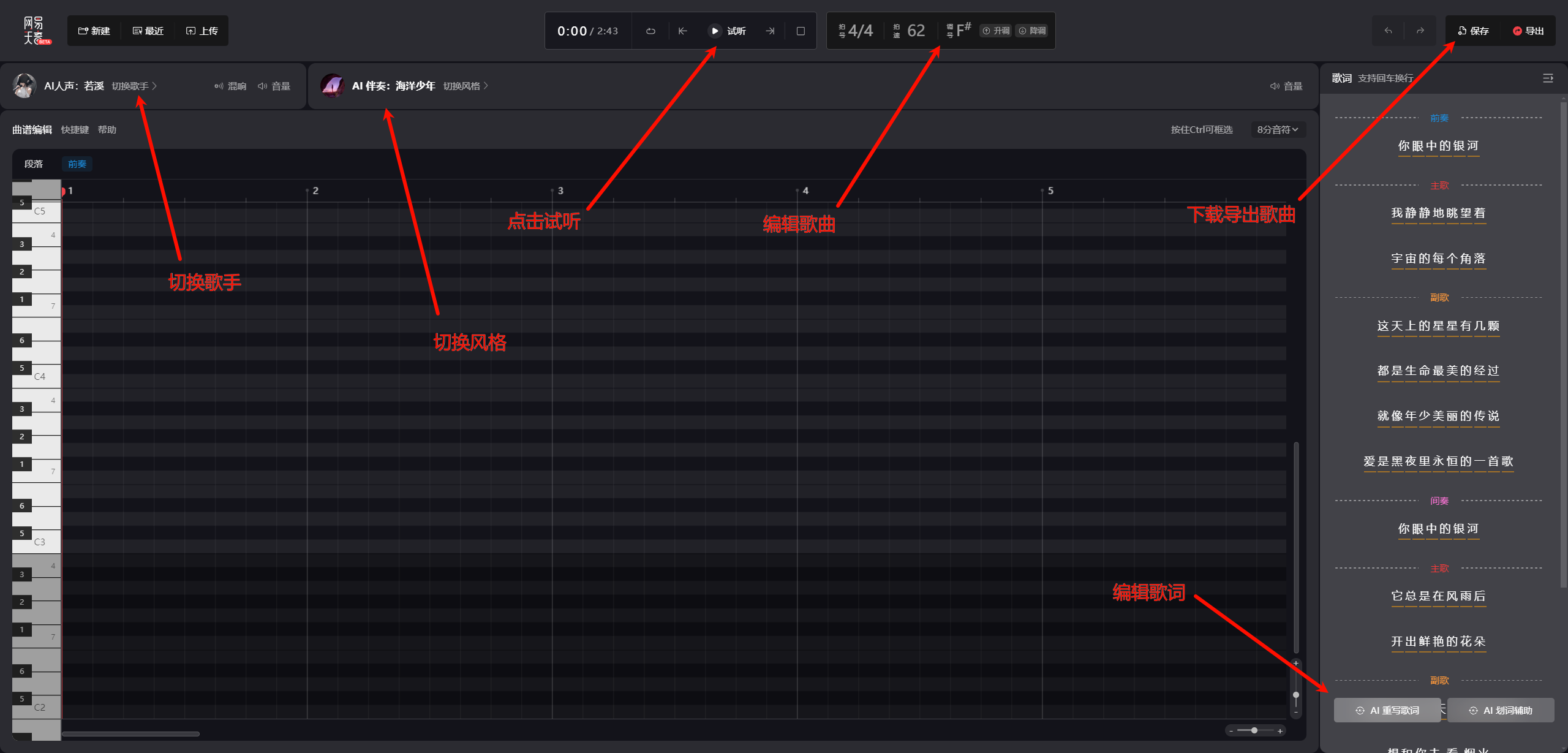Click the vertical zoom plus icon
The image size is (1568, 753).
[x=1296, y=664]
